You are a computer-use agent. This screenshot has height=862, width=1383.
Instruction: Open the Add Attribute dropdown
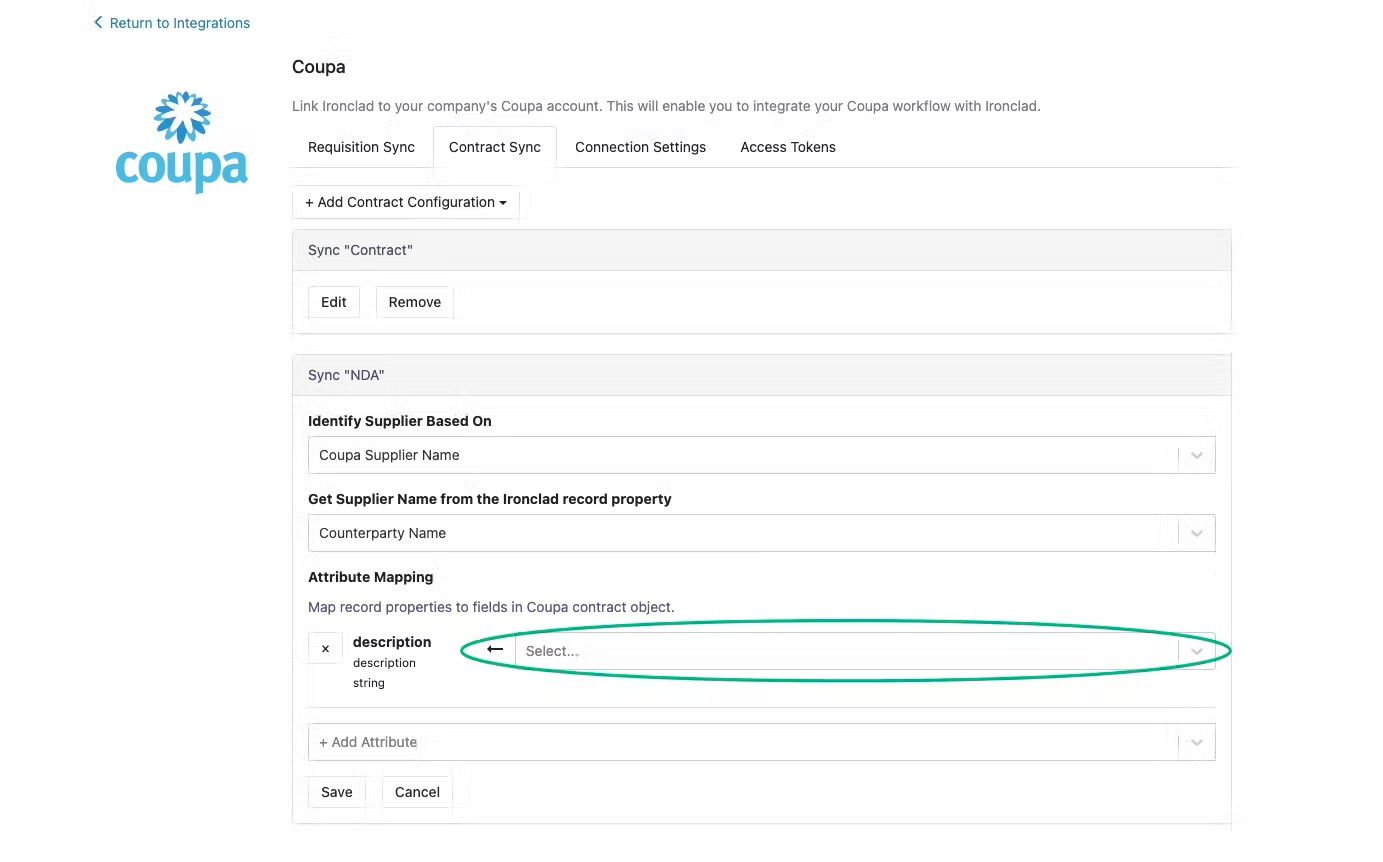point(762,742)
